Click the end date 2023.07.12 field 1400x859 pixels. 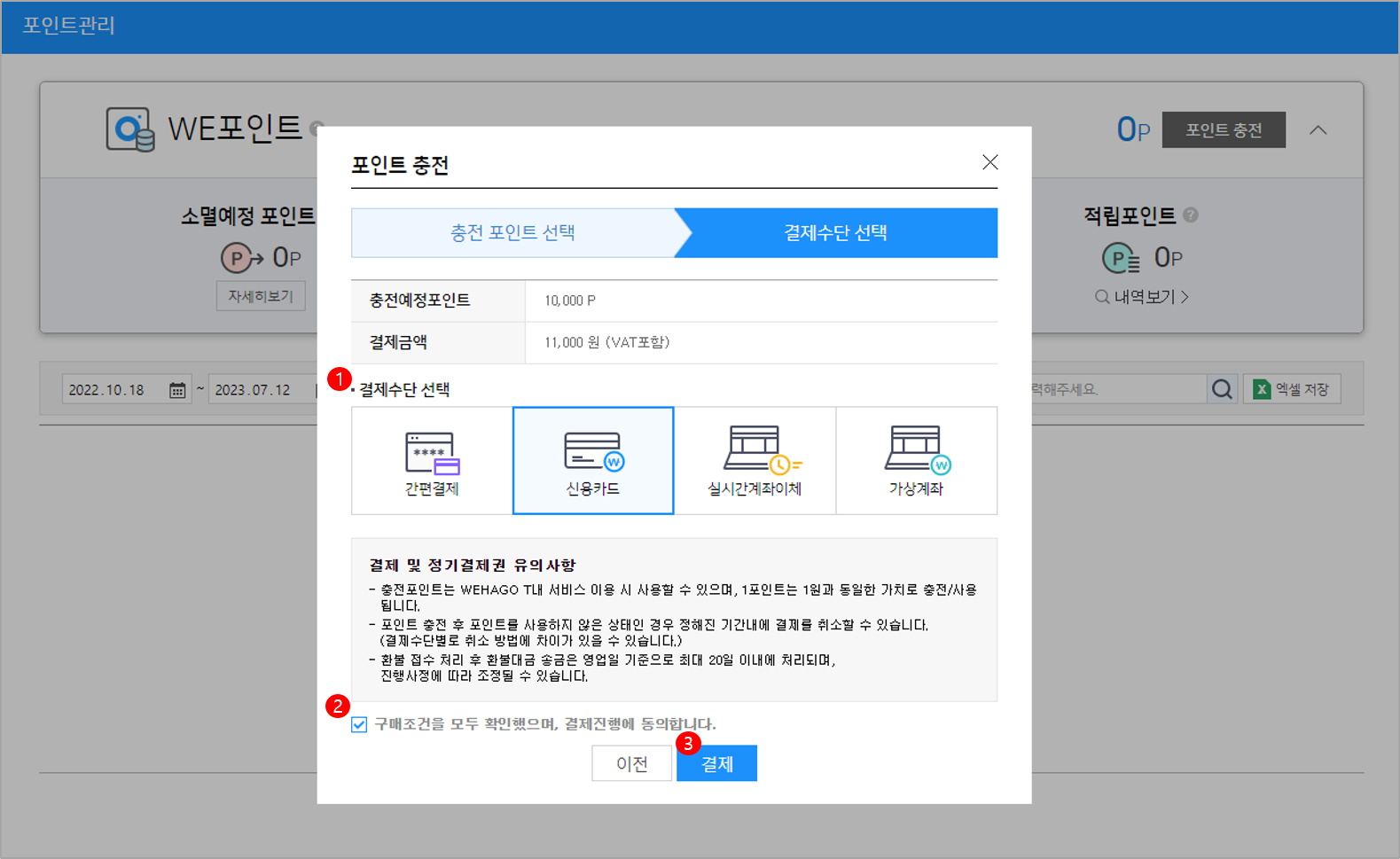coord(254,390)
